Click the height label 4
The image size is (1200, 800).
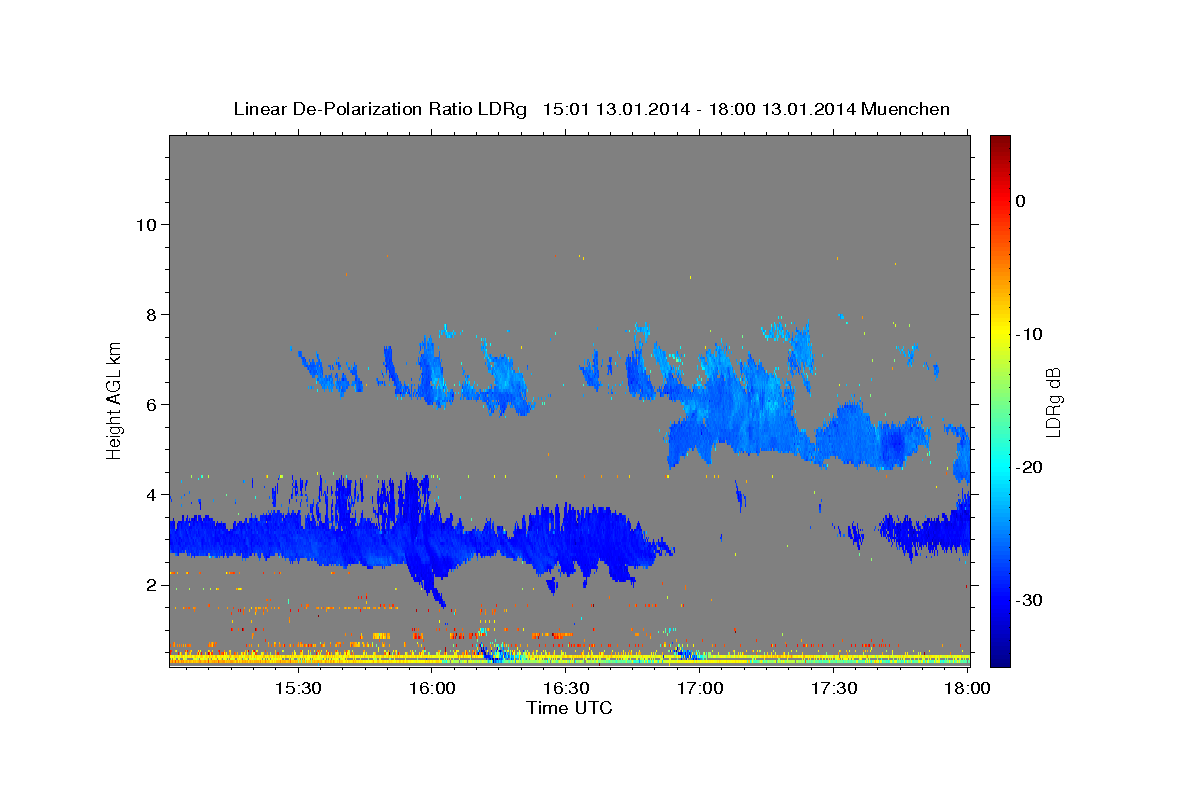(151, 494)
